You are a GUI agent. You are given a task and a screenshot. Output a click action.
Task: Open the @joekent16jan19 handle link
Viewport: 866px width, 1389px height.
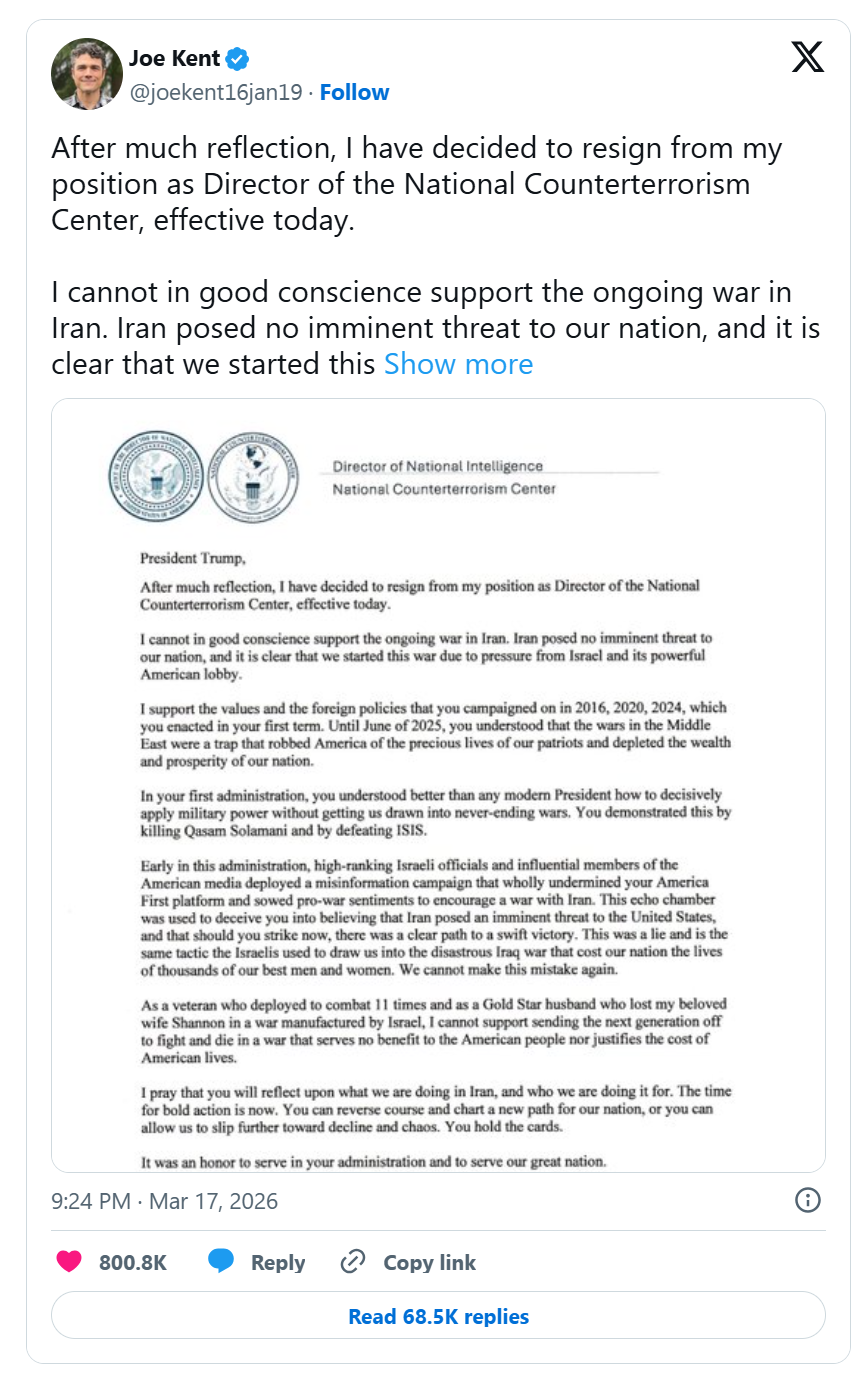coord(215,92)
